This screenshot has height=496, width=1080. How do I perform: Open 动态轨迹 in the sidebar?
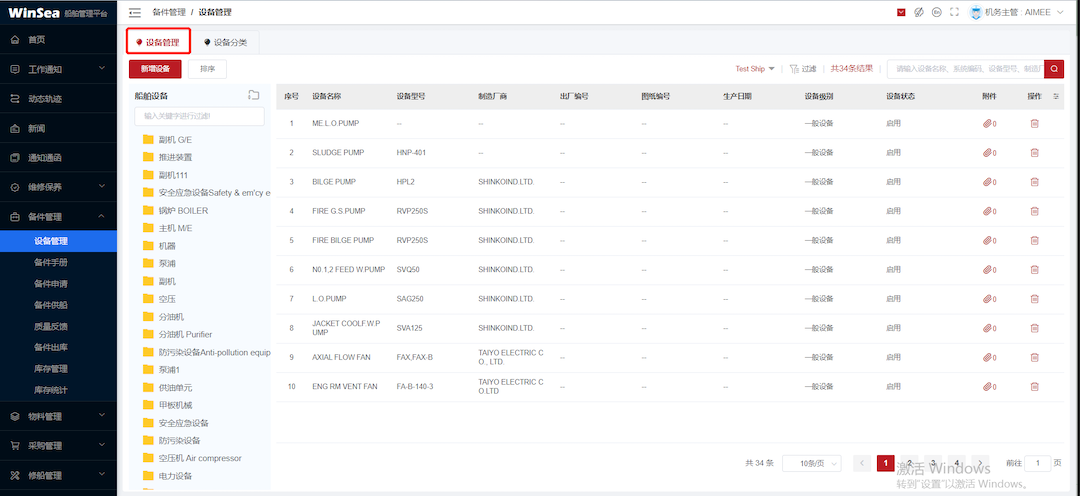point(59,99)
